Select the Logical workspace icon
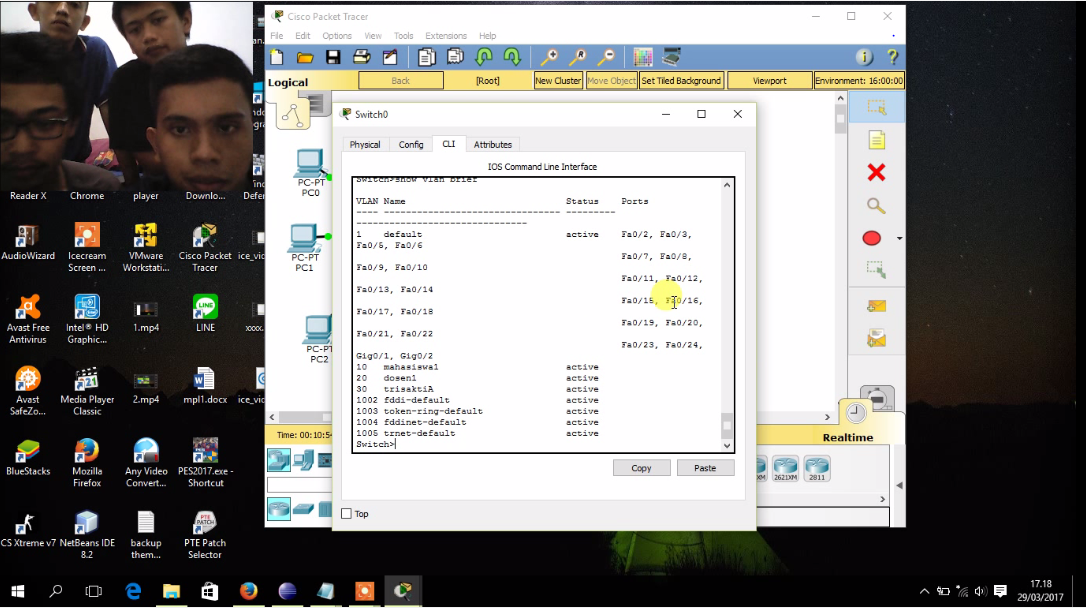Screen dimensions: 1086x608 (x=292, y=115)
